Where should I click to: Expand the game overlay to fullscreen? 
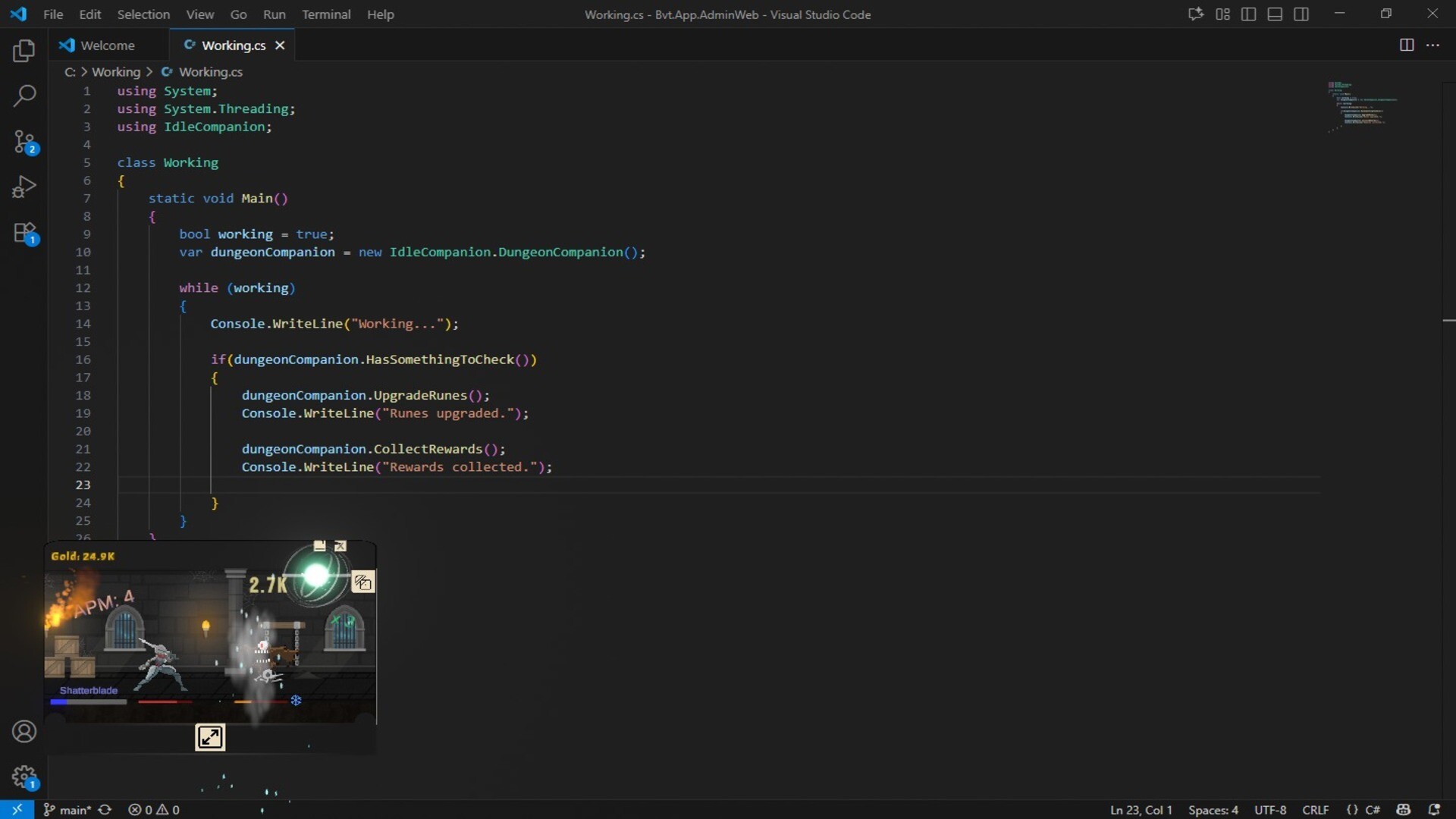pyautogui.click(x=210, y=736)
